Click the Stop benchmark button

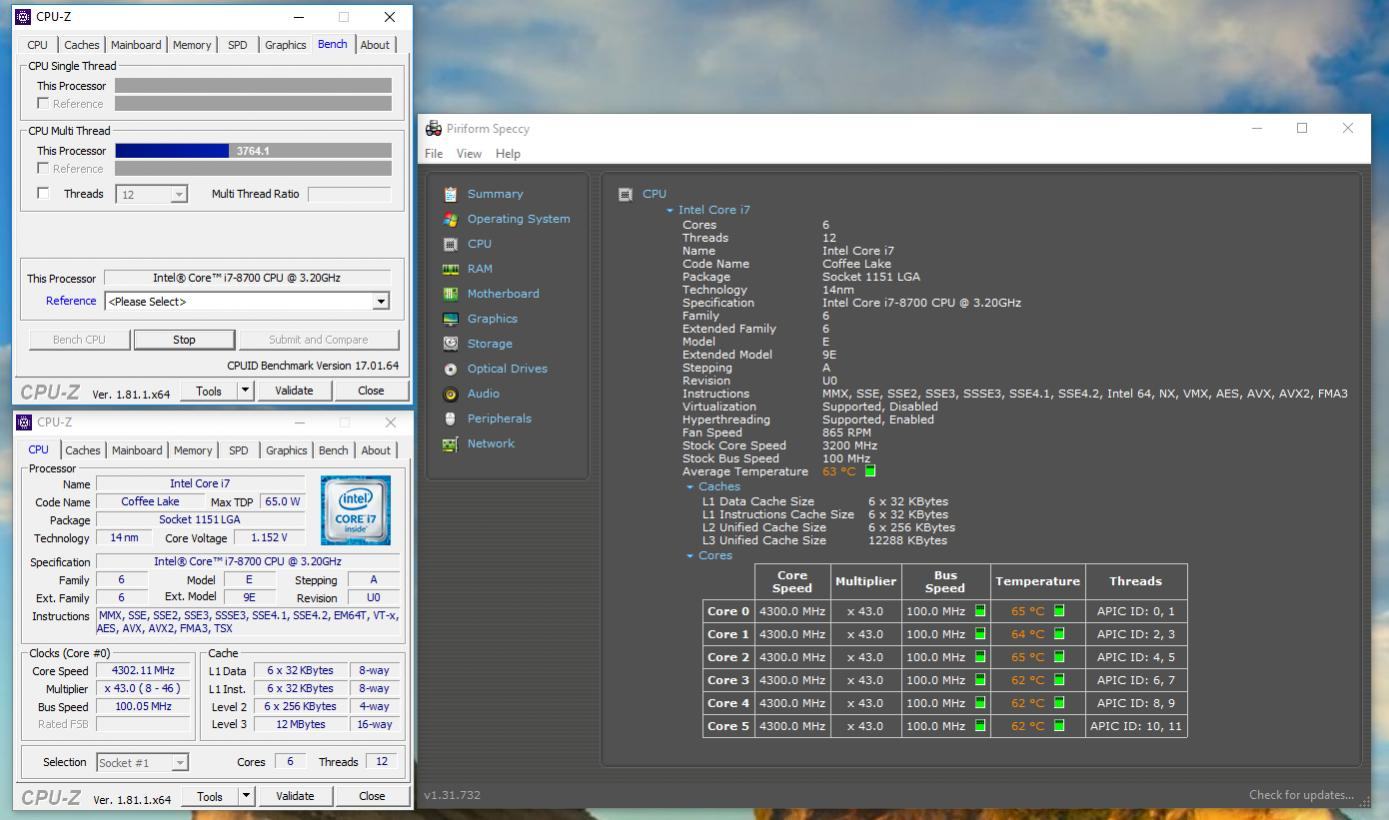point(184,340)
